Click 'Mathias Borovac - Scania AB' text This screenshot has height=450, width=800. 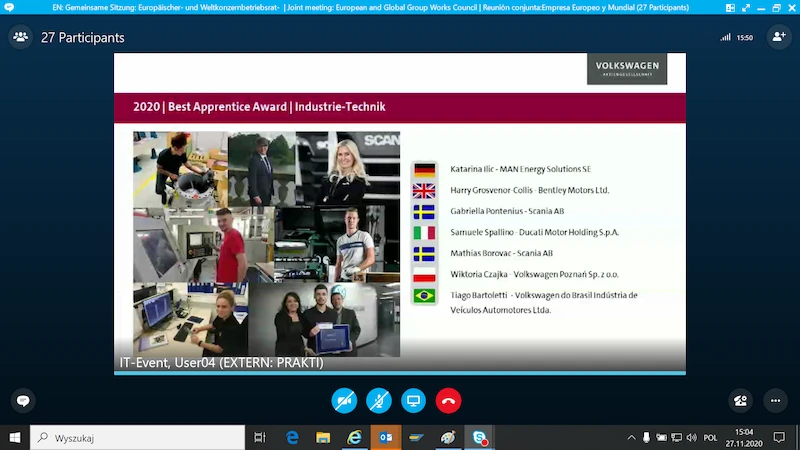point(501,253)
